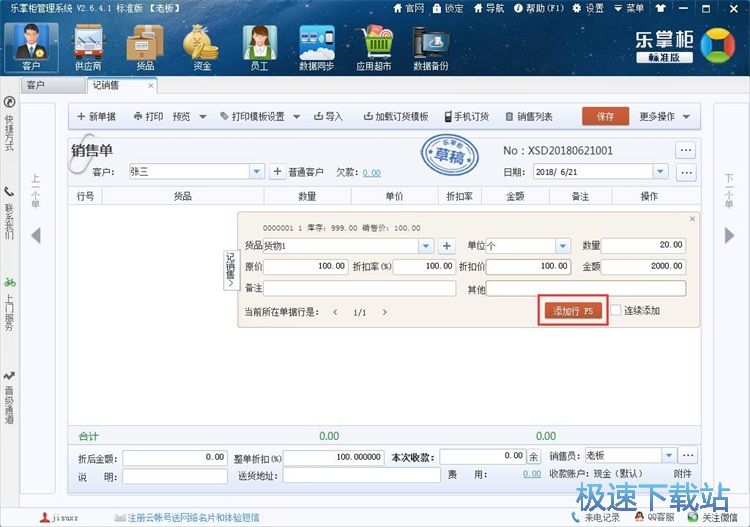This screenshot has height=527, width=750.
Task: Expand the dropdown arrow next to 预览
Action: [203, 117]
